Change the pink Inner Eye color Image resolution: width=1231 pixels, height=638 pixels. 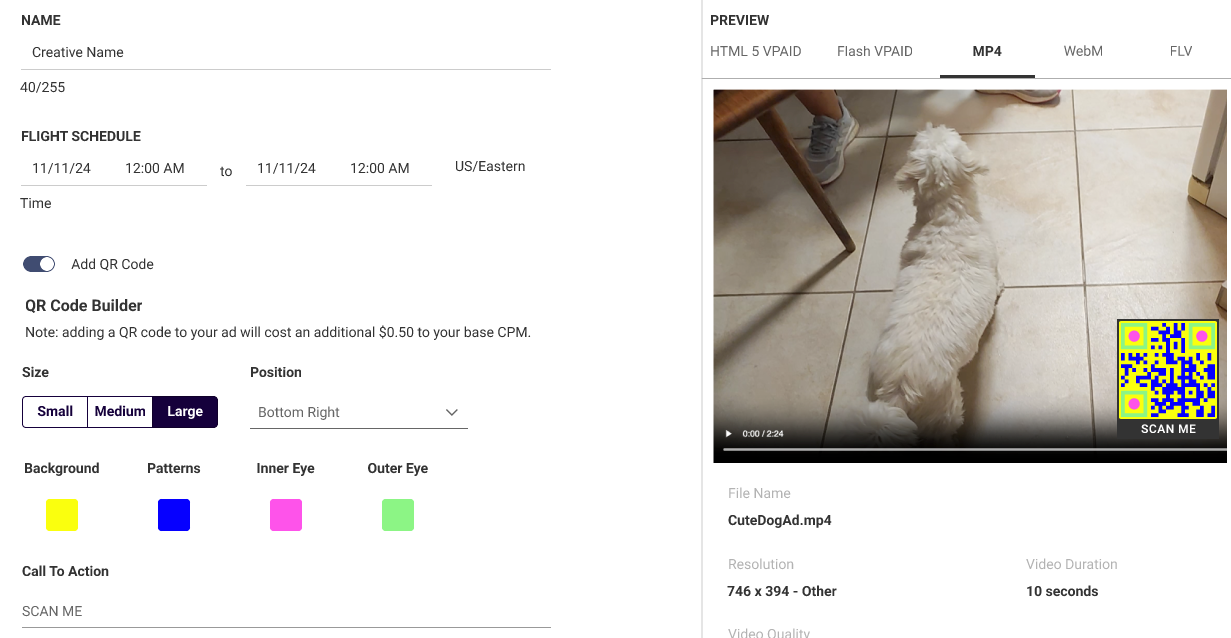tap(286, 515)
